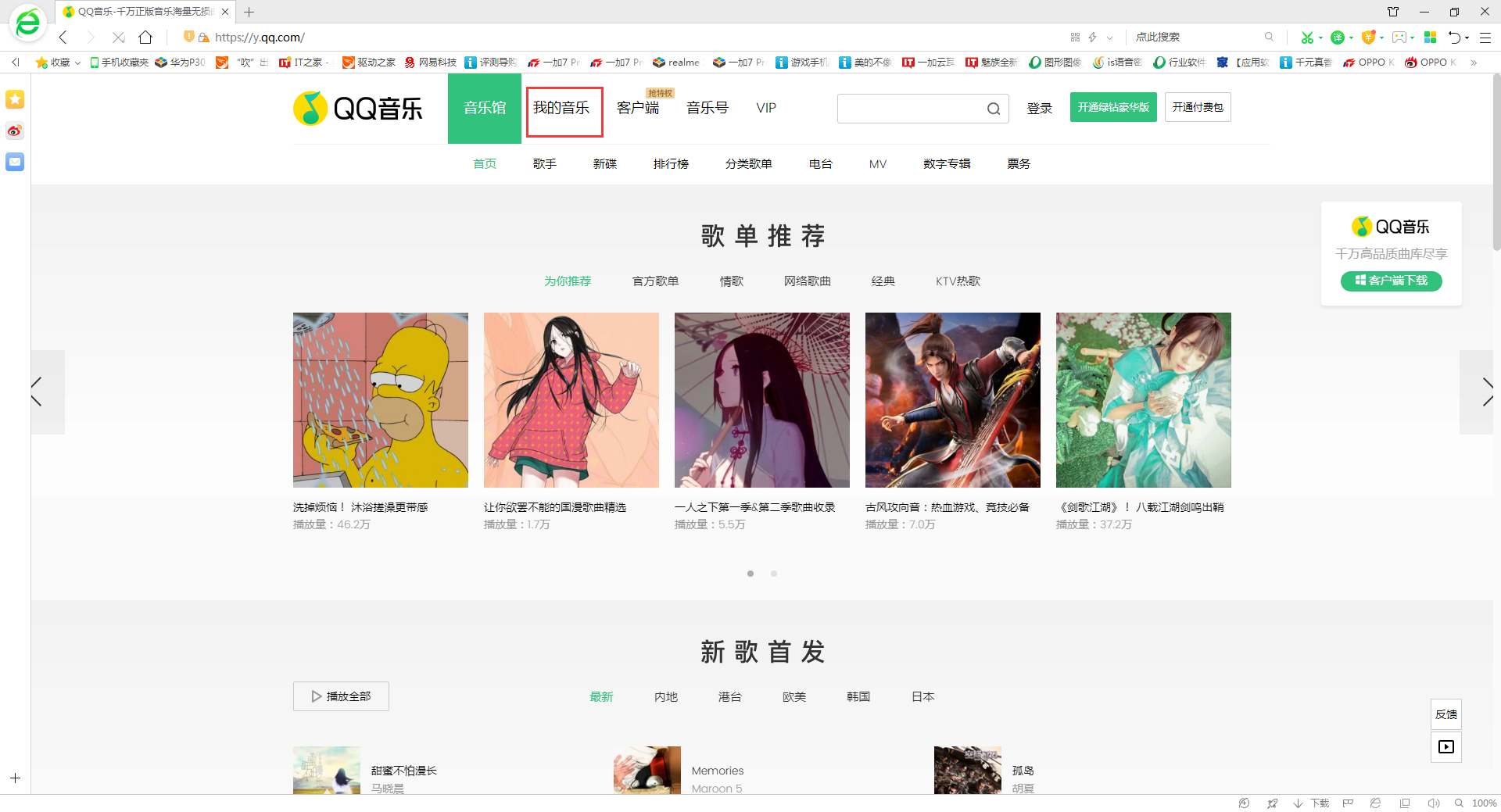Open the playlist 一人之下第一季&第二季歌曲收录

pyautogui.click(x=761, y=400)
